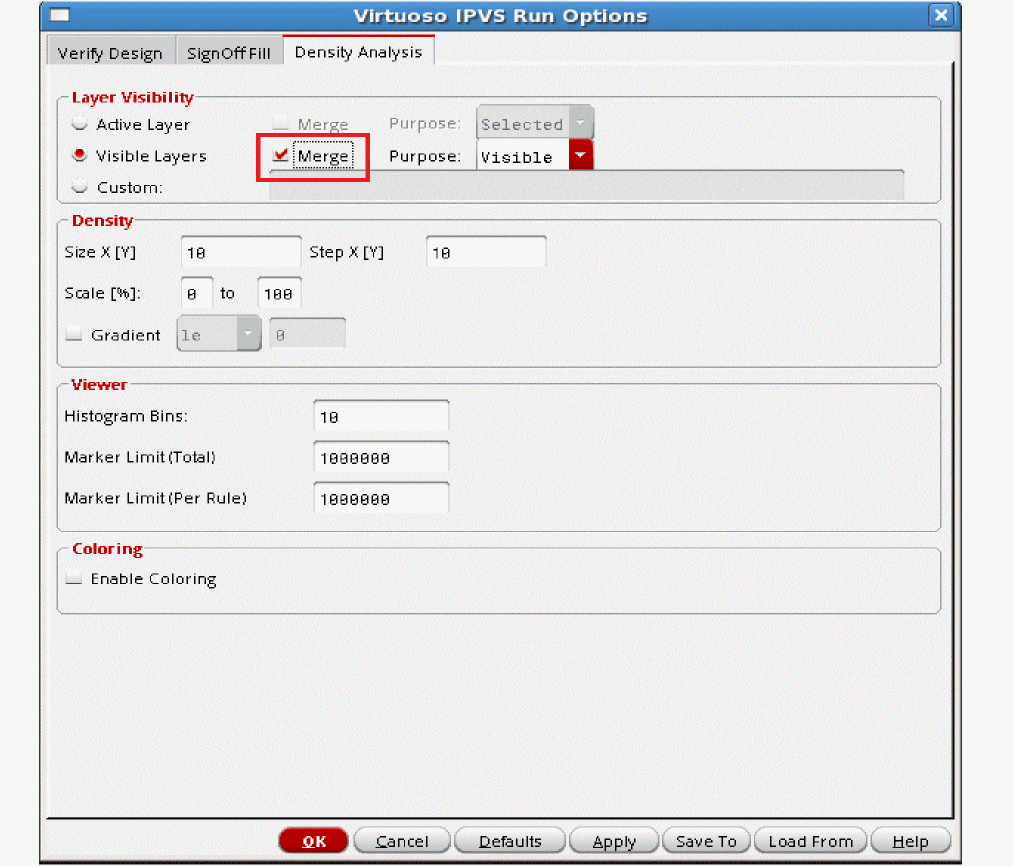1013x866 pixels.
Task: Toggle the Merge checkbox for Active Layer
Action: 280,123
